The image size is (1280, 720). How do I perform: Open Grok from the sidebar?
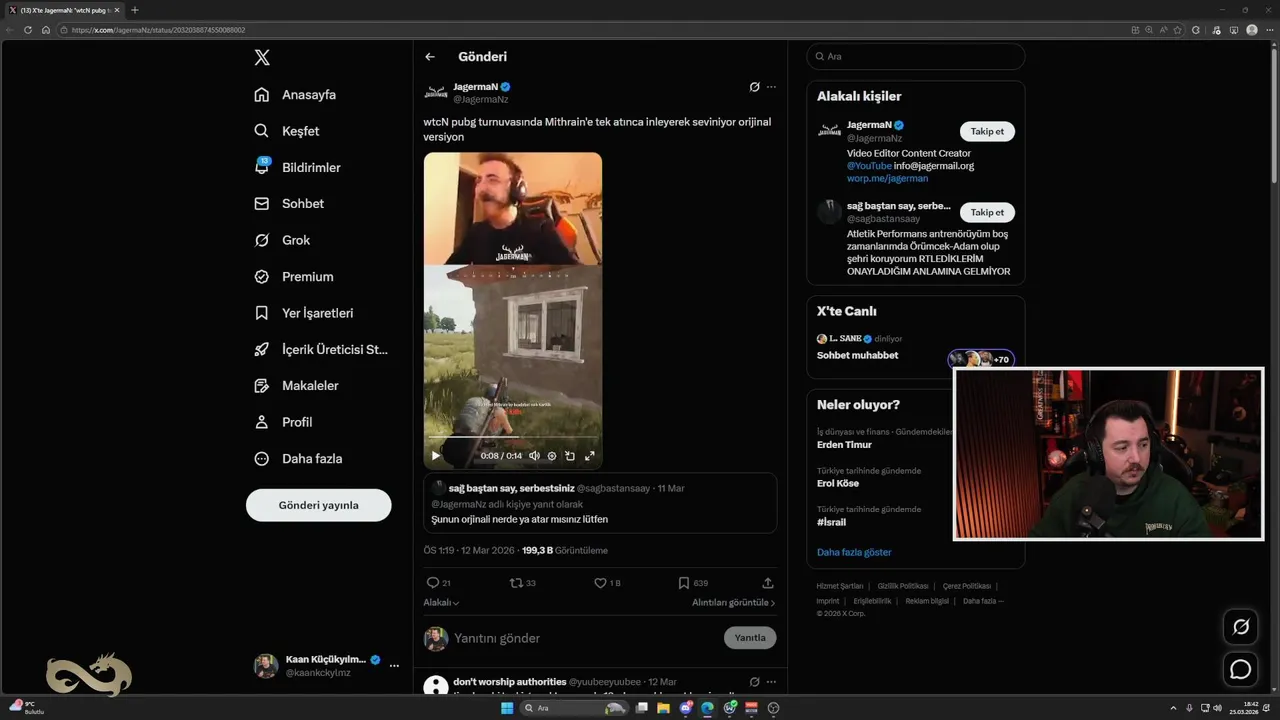[x=282, y=240]
